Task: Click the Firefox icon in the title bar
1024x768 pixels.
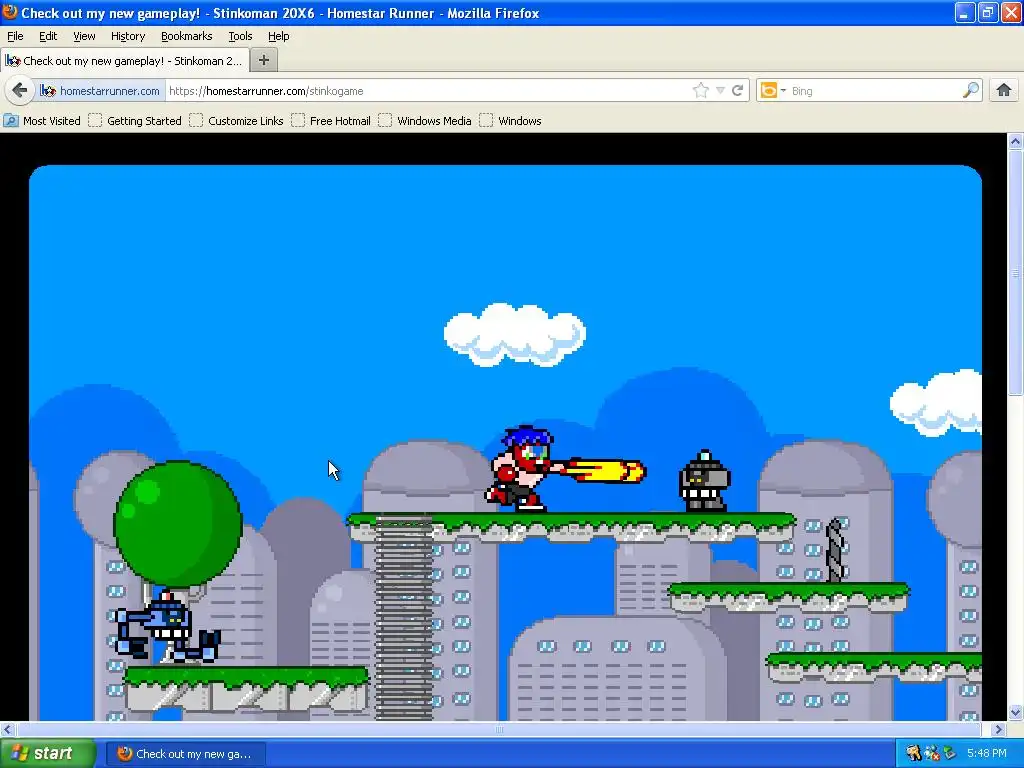Action: (10, 12)
